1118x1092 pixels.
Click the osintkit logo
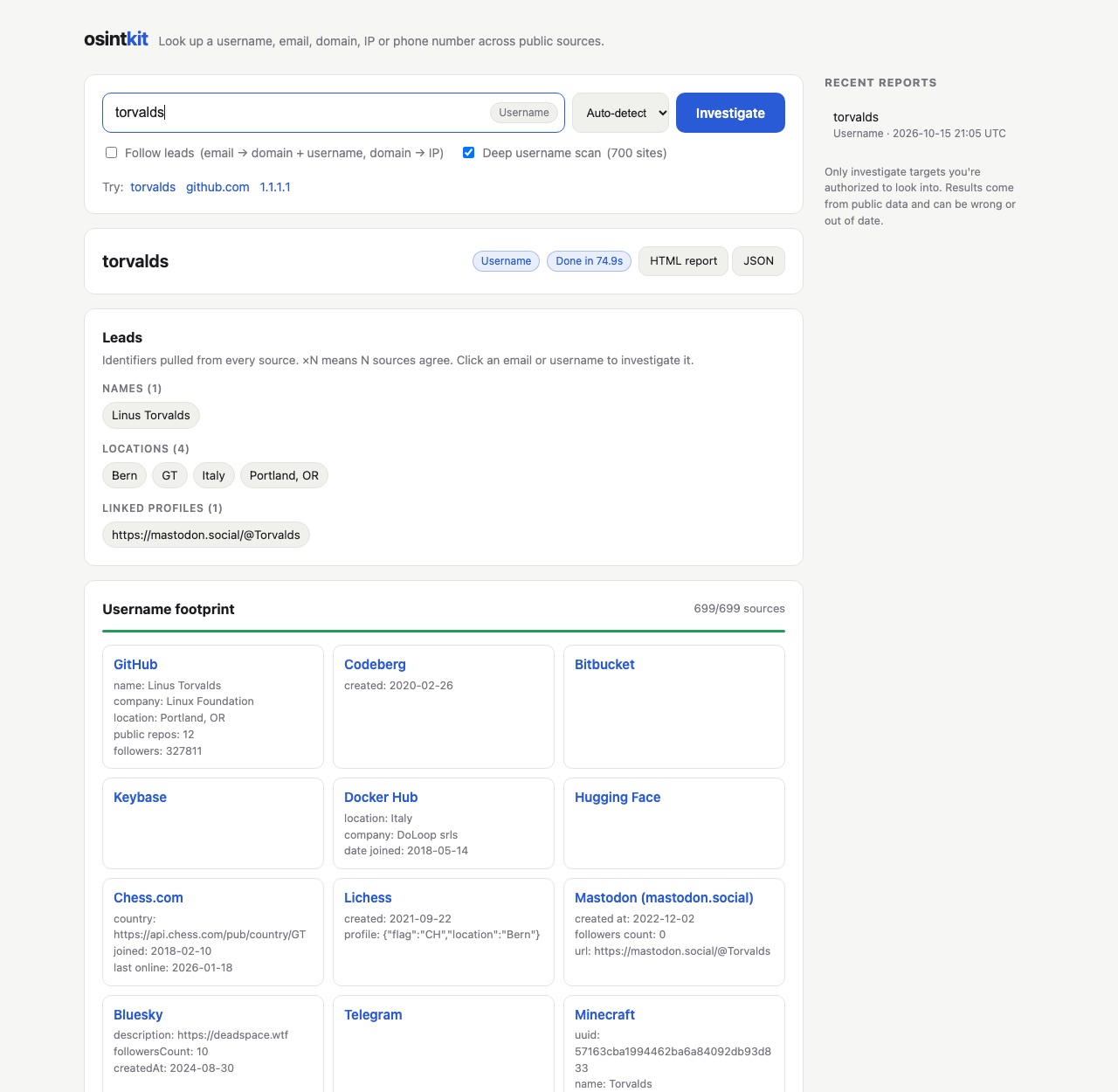pos(116,39)
